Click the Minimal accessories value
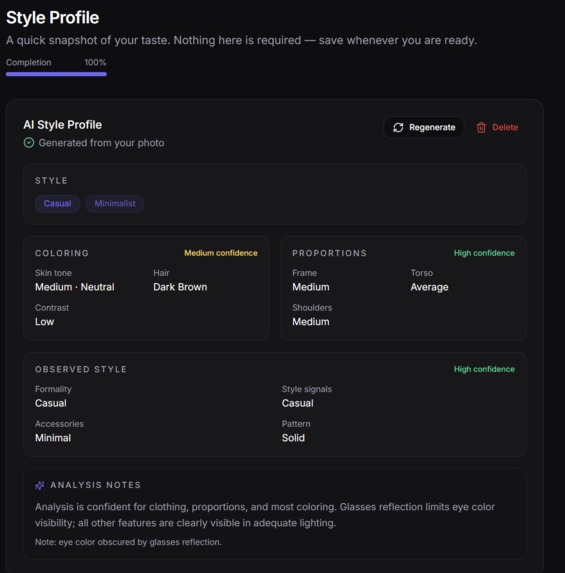 tap(53, 438)
